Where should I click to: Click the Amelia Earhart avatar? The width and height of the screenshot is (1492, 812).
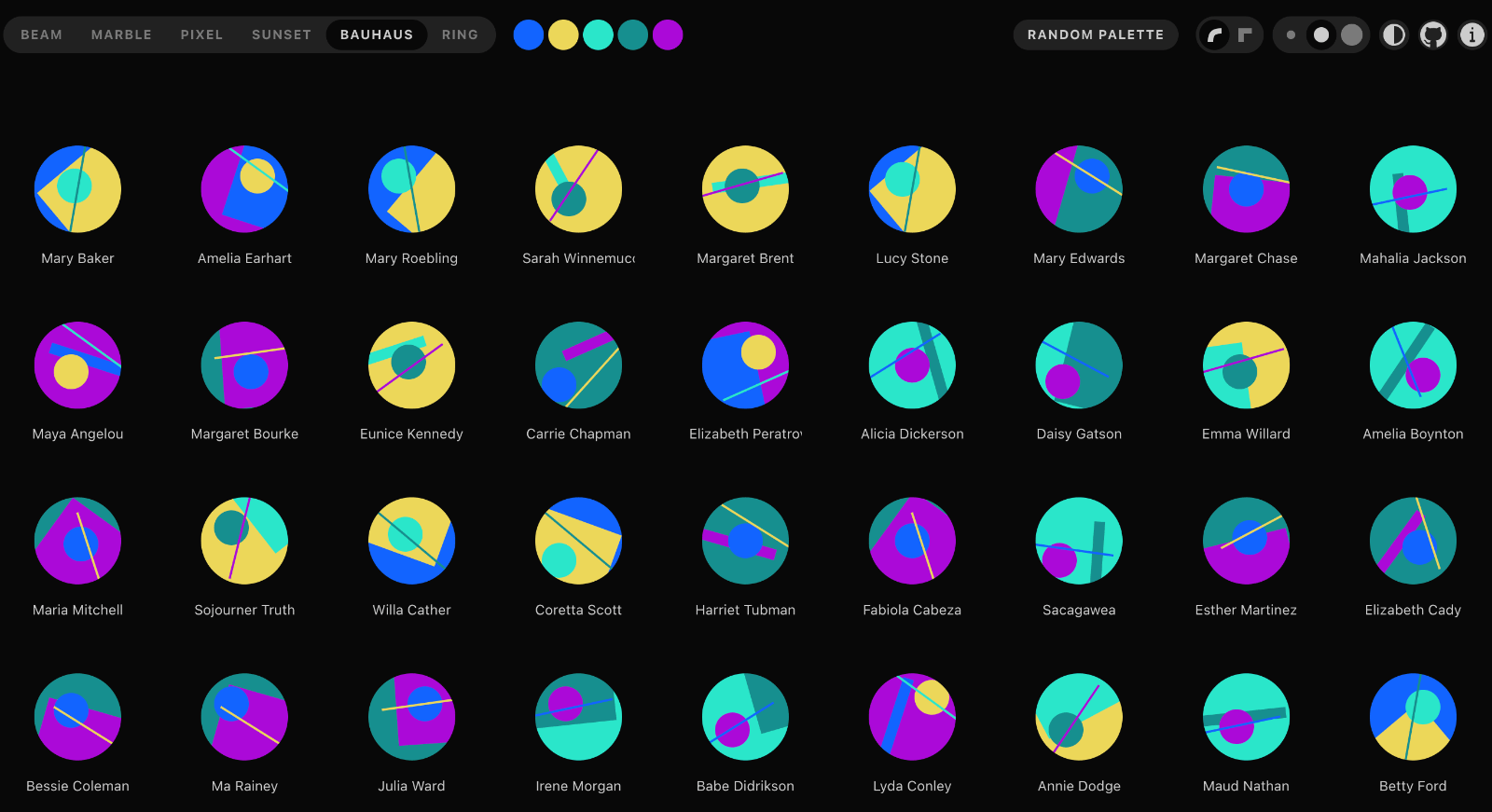click(x=244, y=189)
